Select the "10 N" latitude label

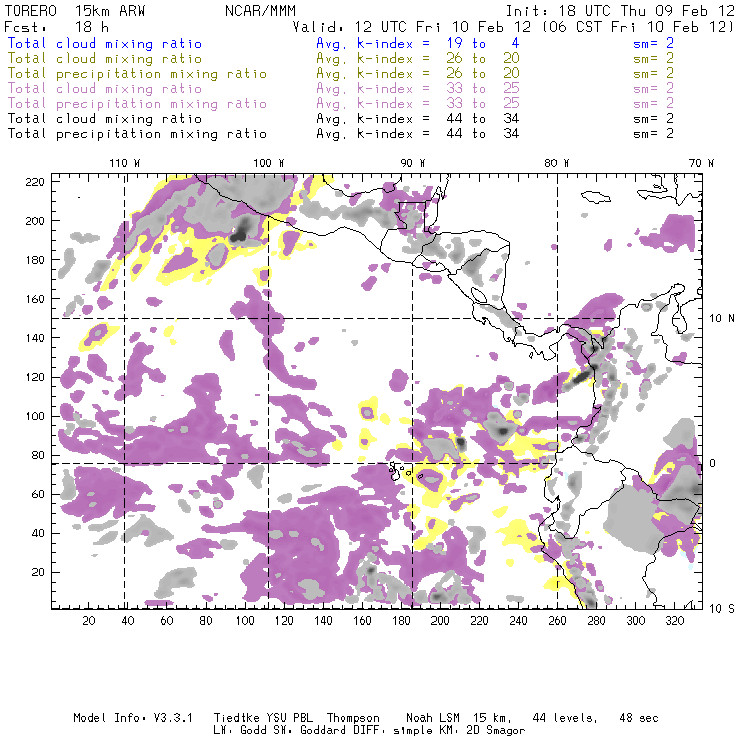[x=722, y=319]
